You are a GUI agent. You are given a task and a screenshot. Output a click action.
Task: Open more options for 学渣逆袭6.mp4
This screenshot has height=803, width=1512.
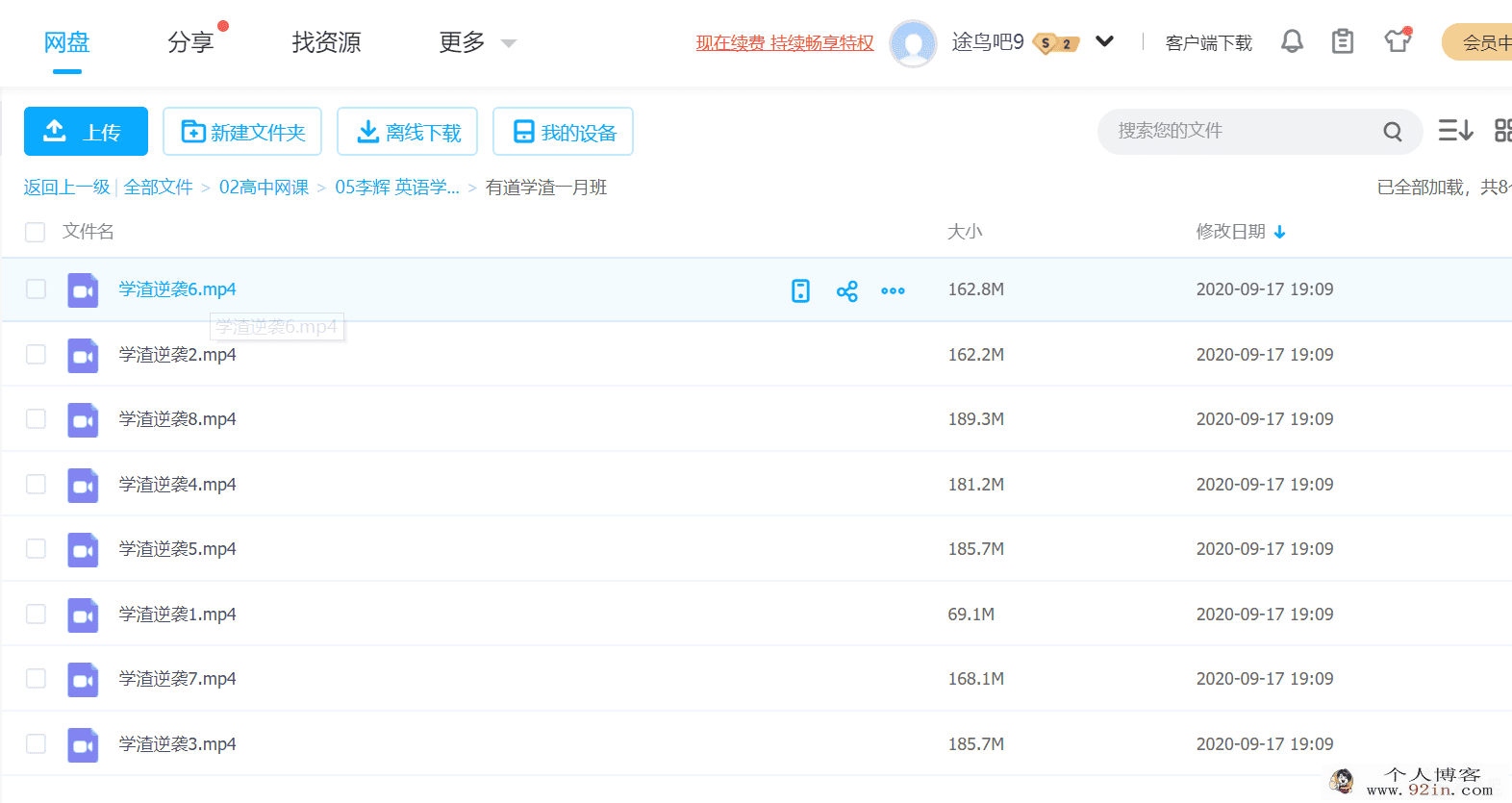(893, 290)
